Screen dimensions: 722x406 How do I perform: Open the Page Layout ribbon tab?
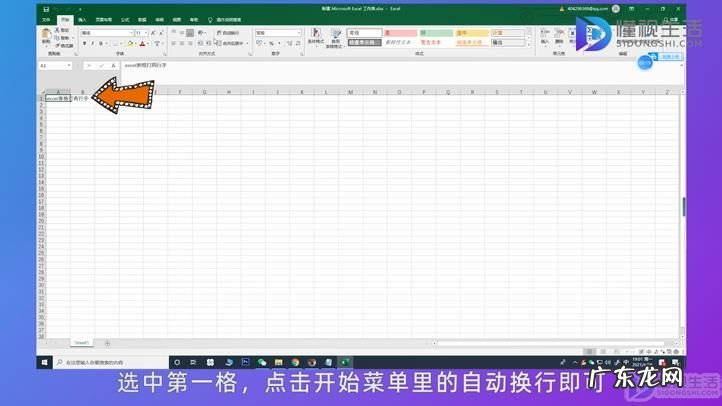(104, 20)
